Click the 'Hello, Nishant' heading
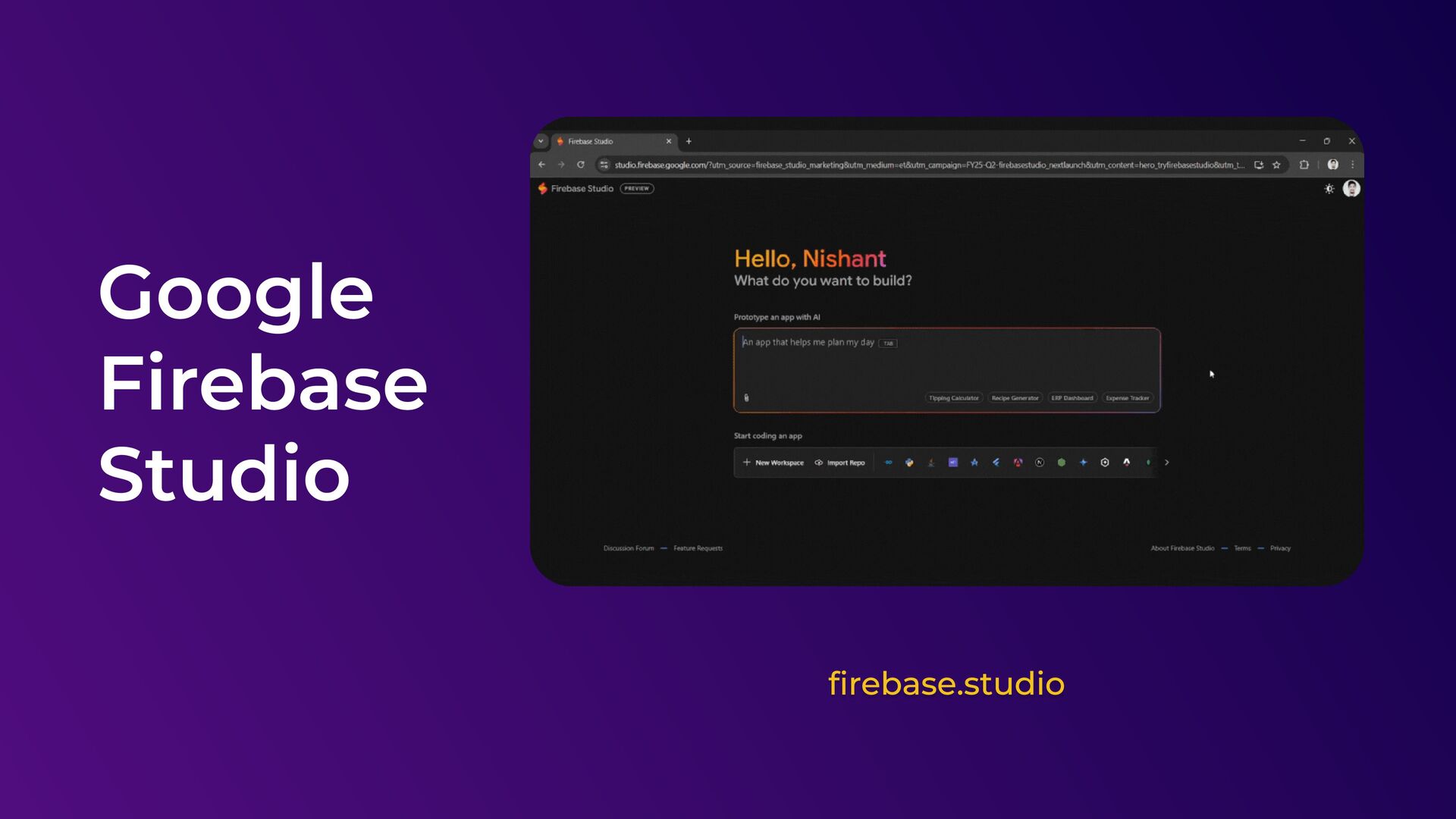The width and height of the screenshot is (1456, 819). [x=810, y=259]
